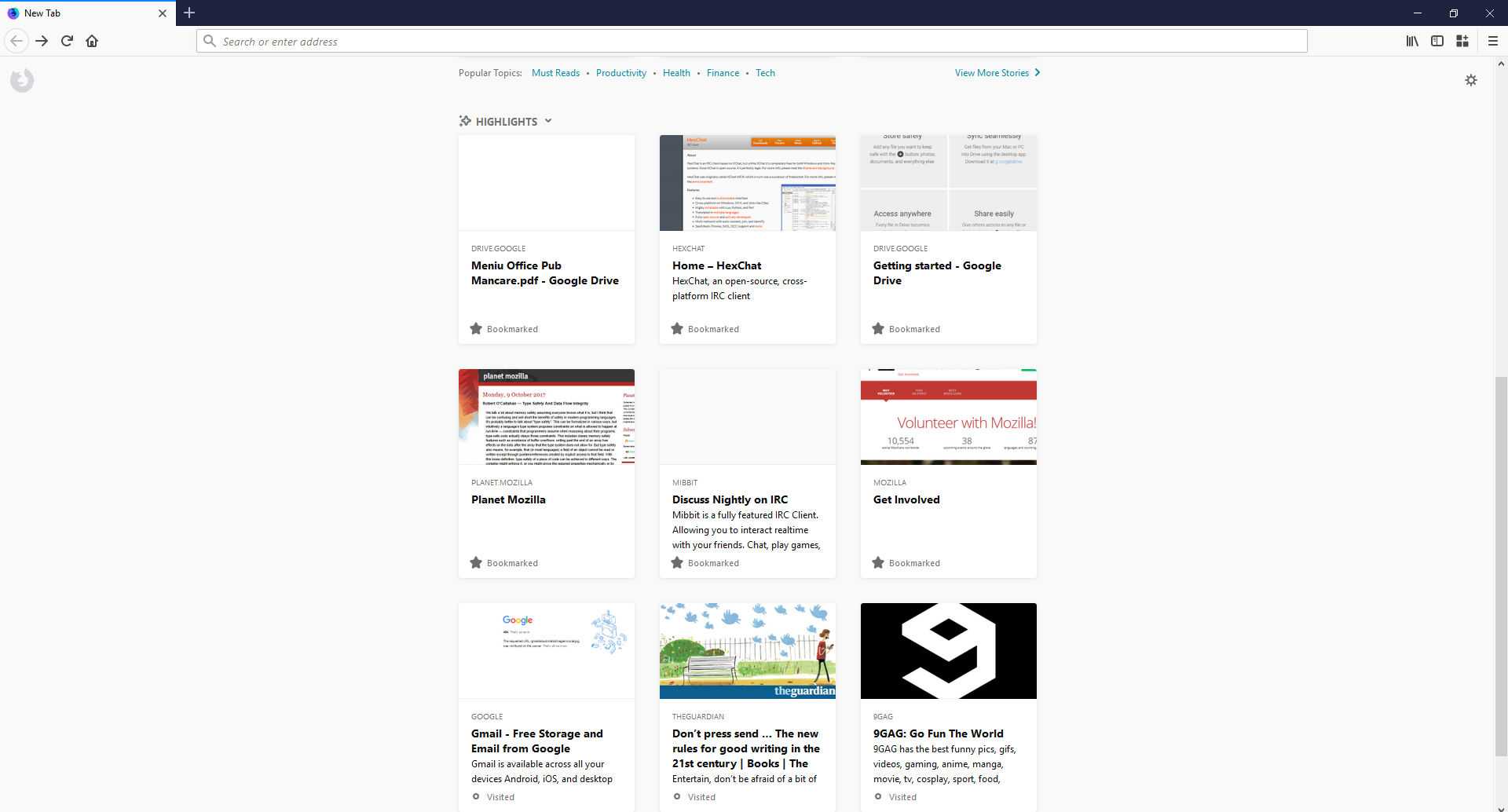Open Volunteer with Mozilla thumbnail
1508x812 pixels.
tap(949, 417)
